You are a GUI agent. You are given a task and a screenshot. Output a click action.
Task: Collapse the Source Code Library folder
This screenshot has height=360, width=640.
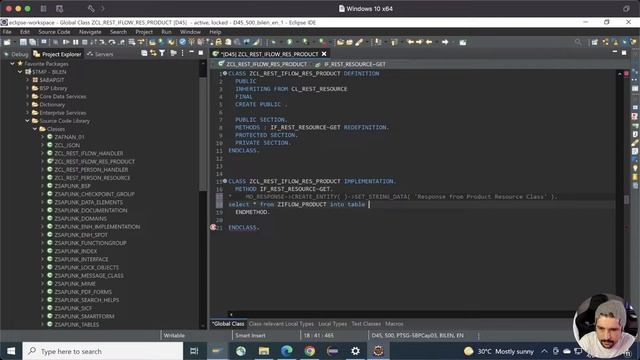coord(27,121)
